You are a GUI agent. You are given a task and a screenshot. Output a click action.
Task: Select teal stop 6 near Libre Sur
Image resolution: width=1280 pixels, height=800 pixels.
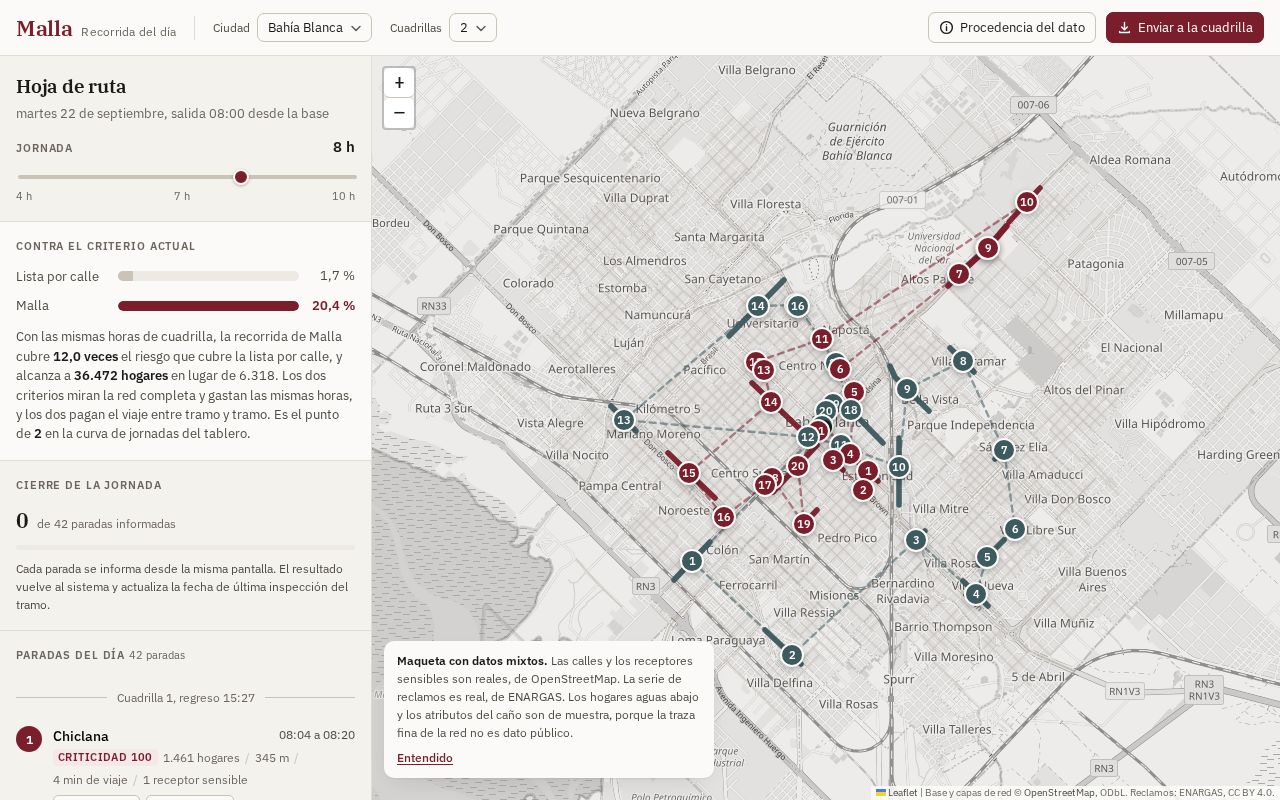[1015, 529]
